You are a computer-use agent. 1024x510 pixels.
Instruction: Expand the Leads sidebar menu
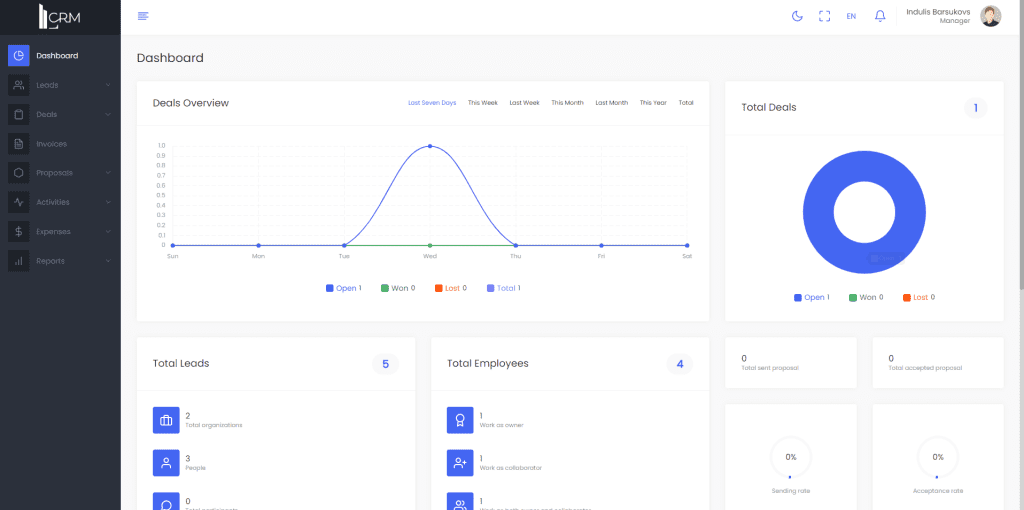(60, 85)
